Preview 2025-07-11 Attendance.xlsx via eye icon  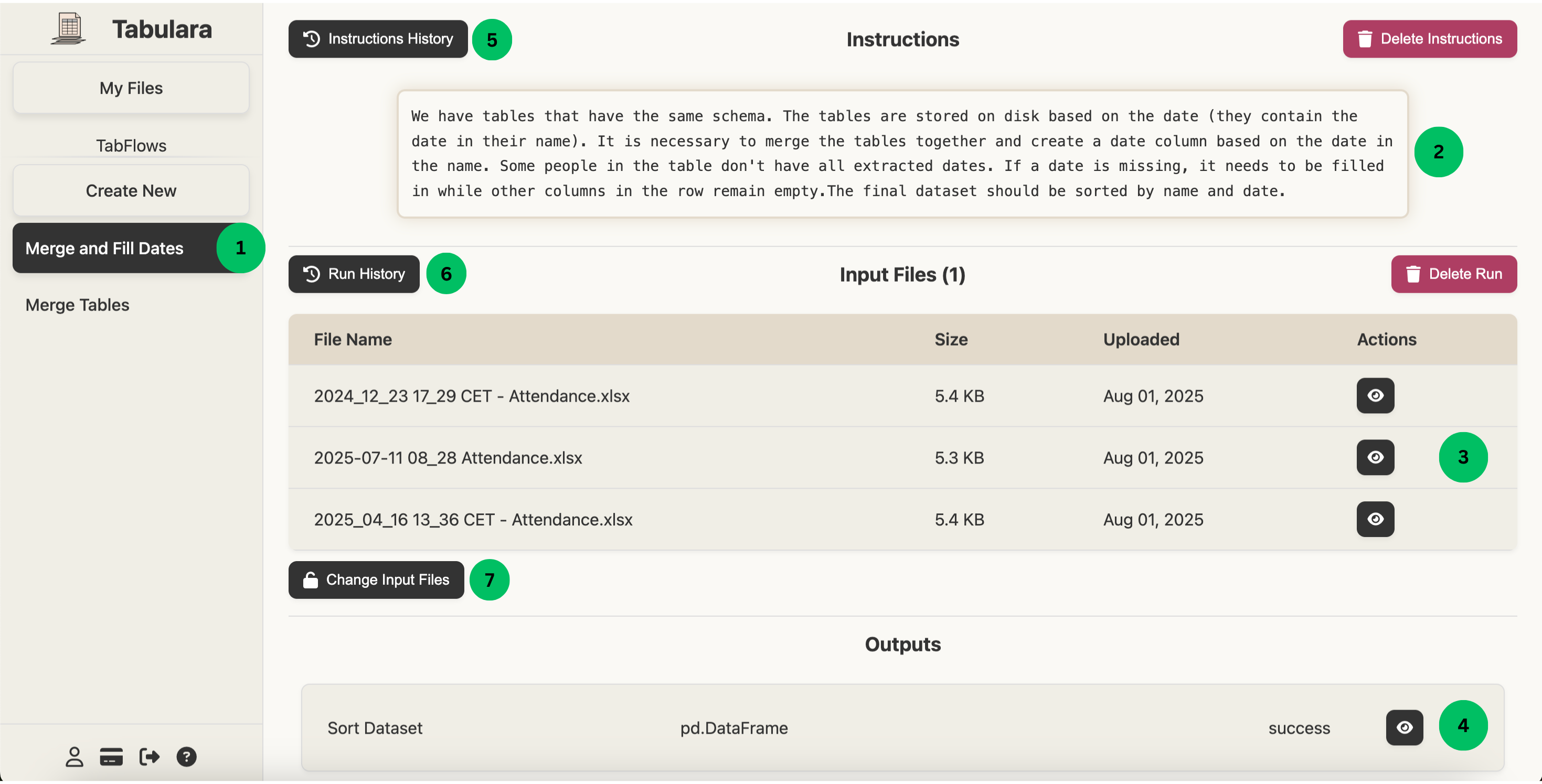click(1375, 457)
